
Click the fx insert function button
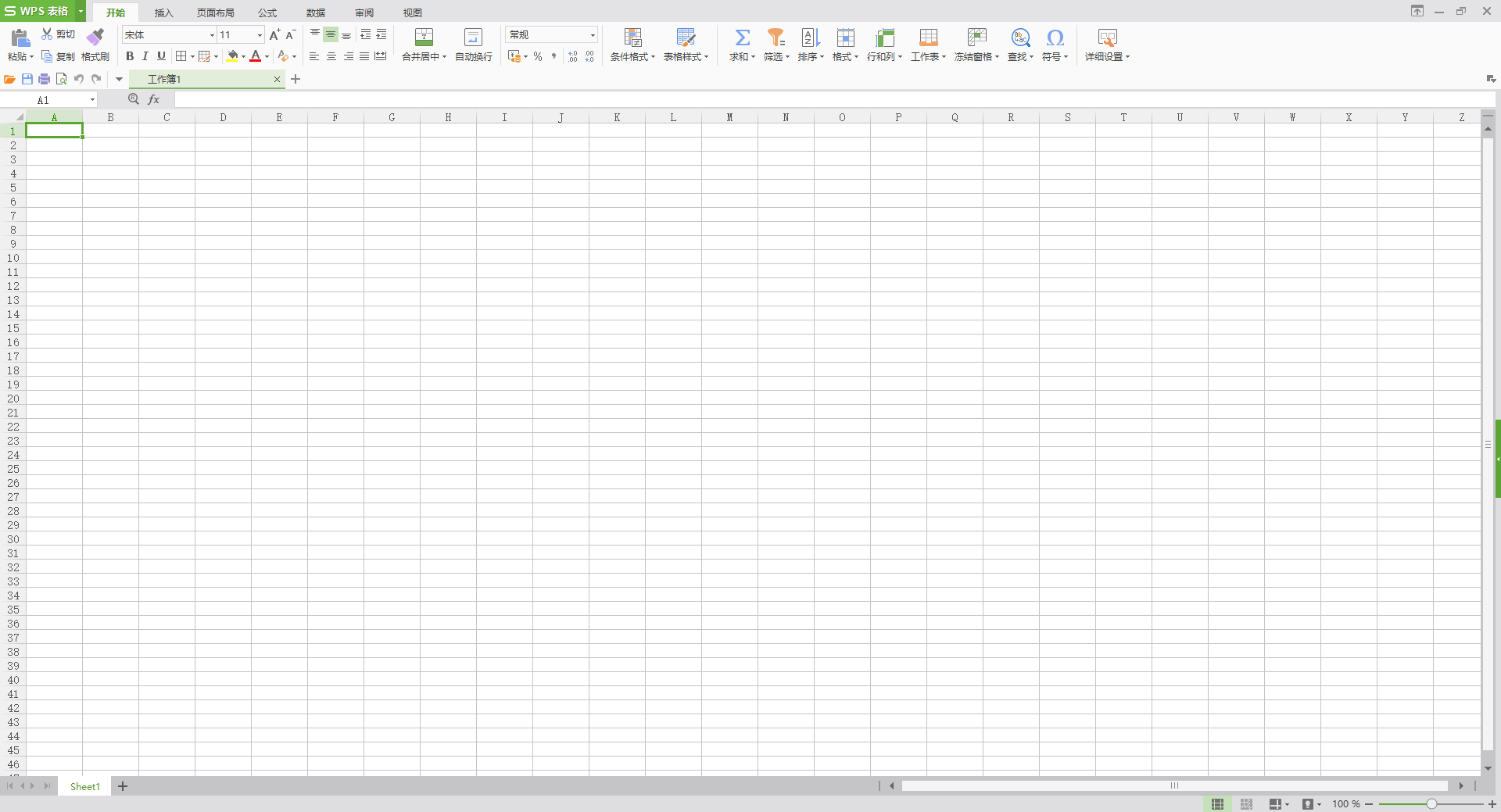(x=154, y=99)
